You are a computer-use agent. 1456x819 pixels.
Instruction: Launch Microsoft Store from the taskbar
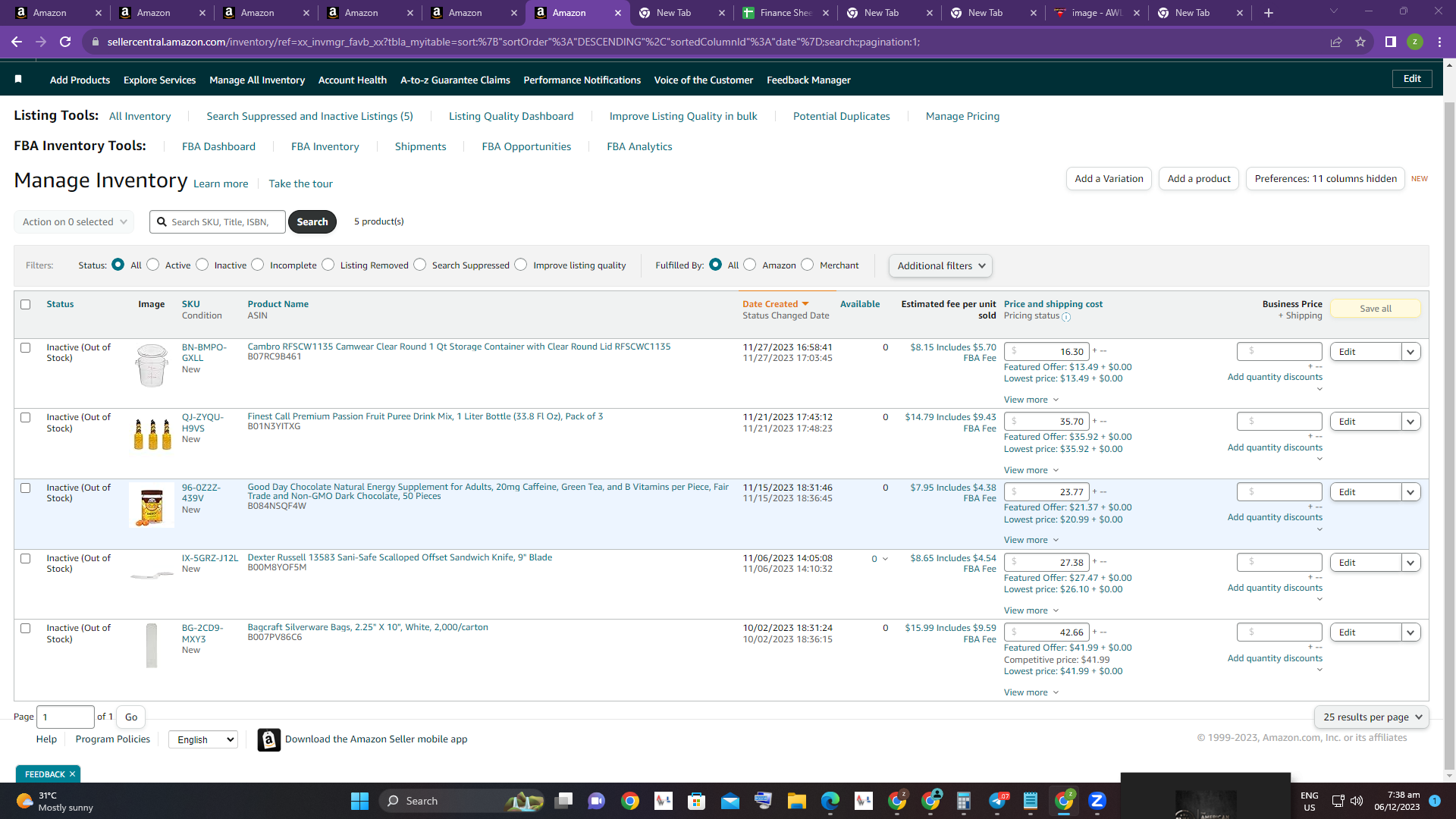pyautogui.click(x=696, y=801)
